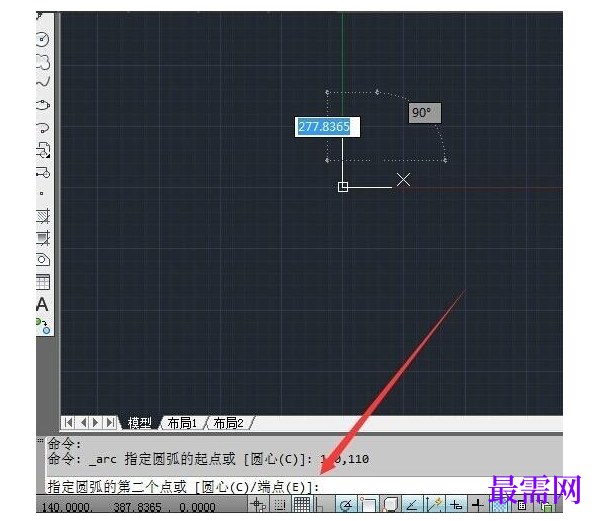This screenshot has width=600, height=521.
Task: Toggle Object Snap Tracking in status bar
Action: click(412, 505)
